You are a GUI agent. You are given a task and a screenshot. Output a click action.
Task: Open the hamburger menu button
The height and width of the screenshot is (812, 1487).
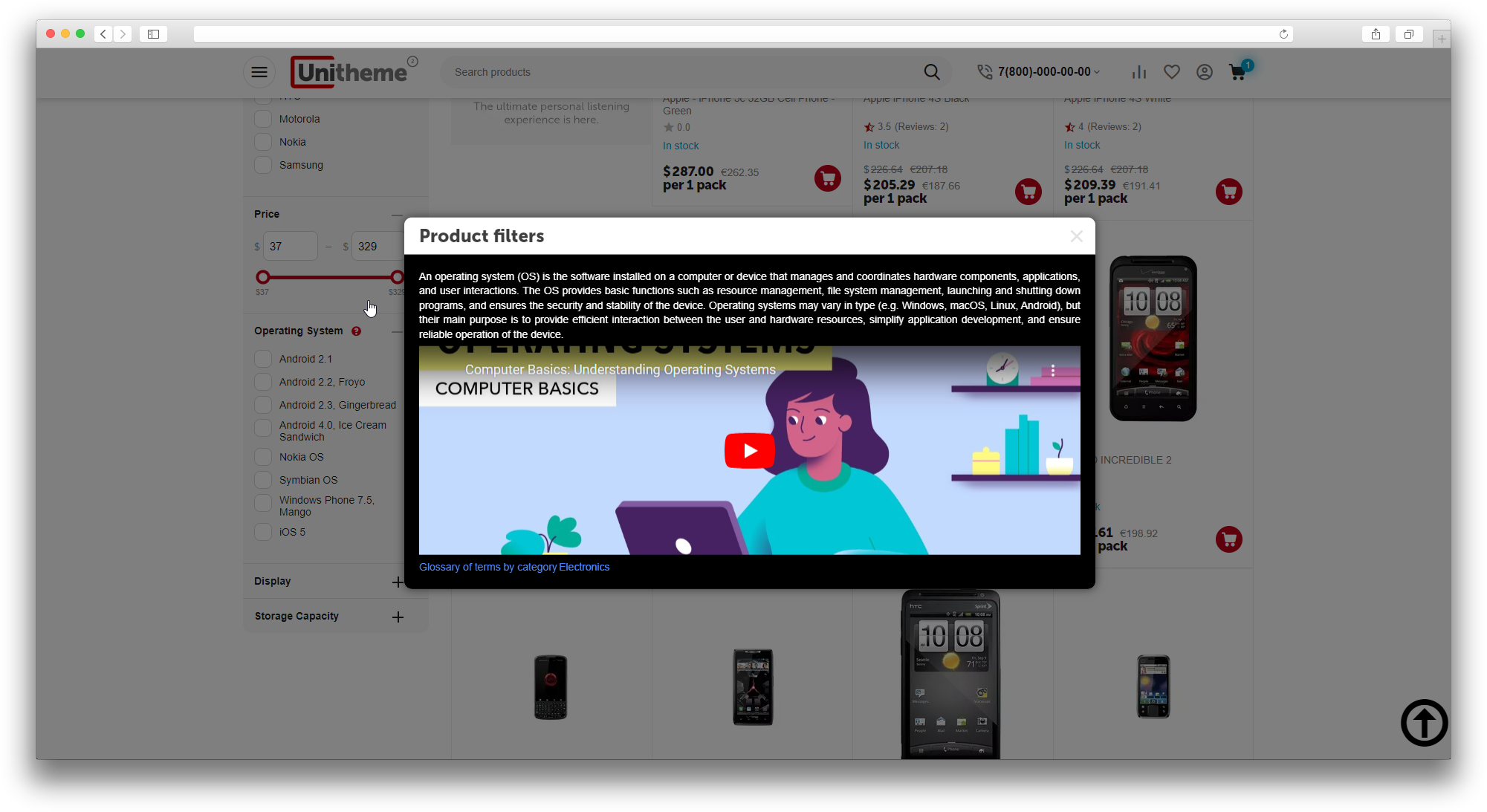tap(259, 72)
